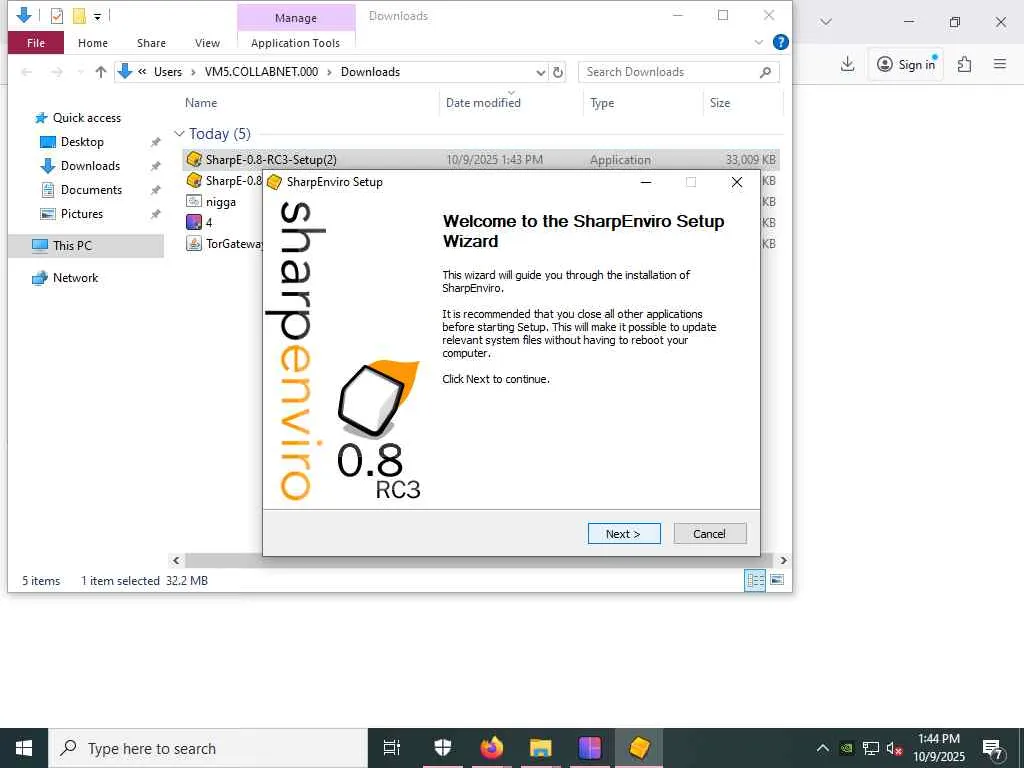
Task: Expand the Explorer ribbon chevron
Action: 758,42
